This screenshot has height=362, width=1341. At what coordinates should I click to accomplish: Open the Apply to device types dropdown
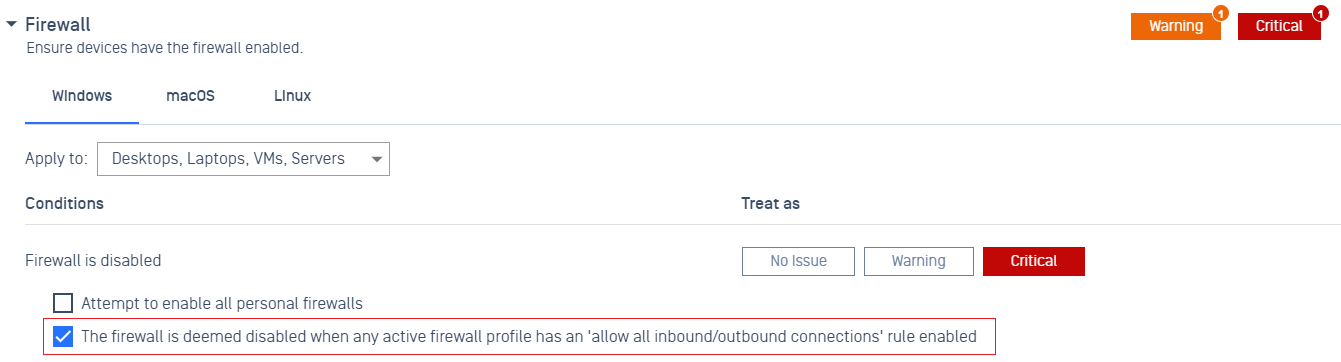coord(243,159)
